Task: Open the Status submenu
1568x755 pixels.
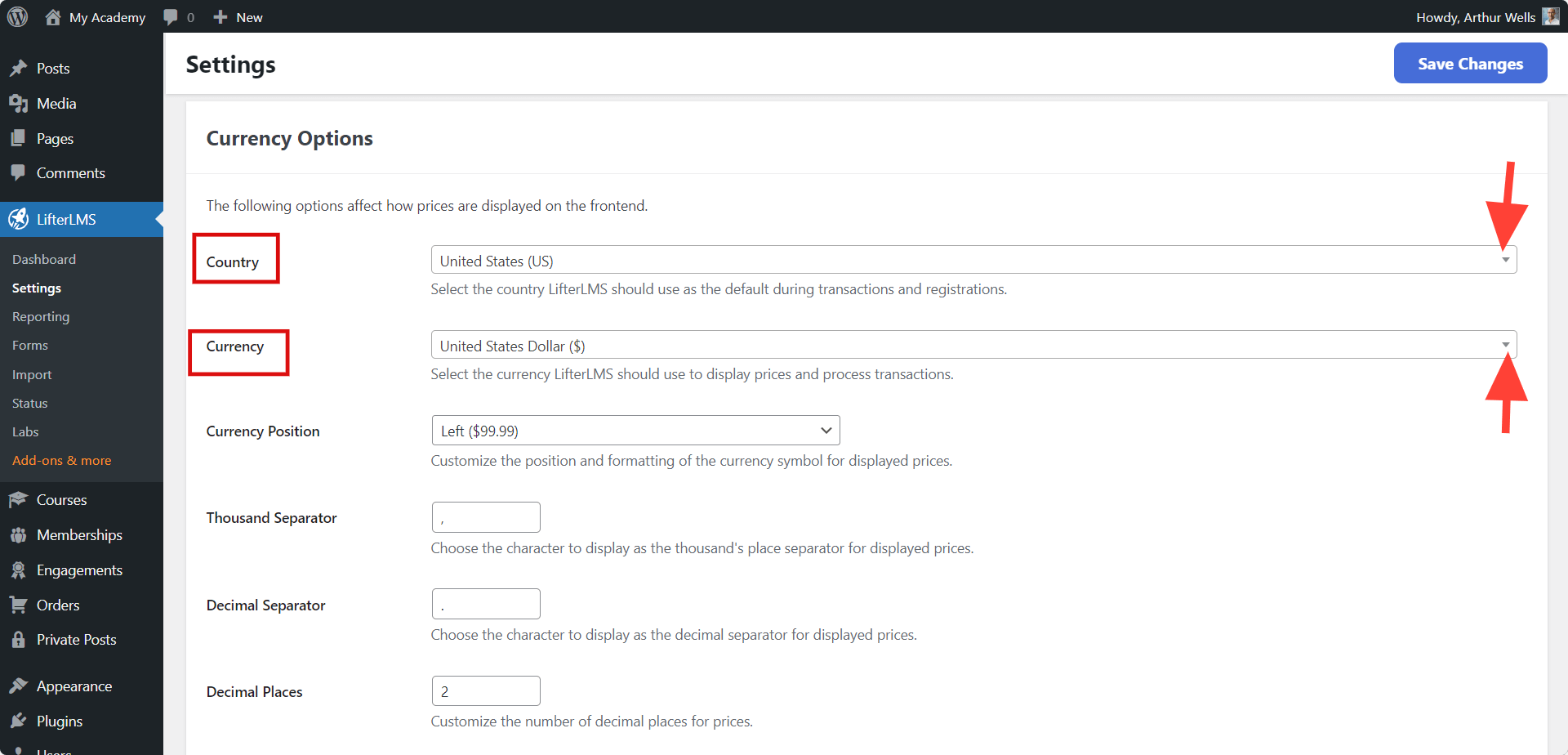Action: [x=30, y=404]
